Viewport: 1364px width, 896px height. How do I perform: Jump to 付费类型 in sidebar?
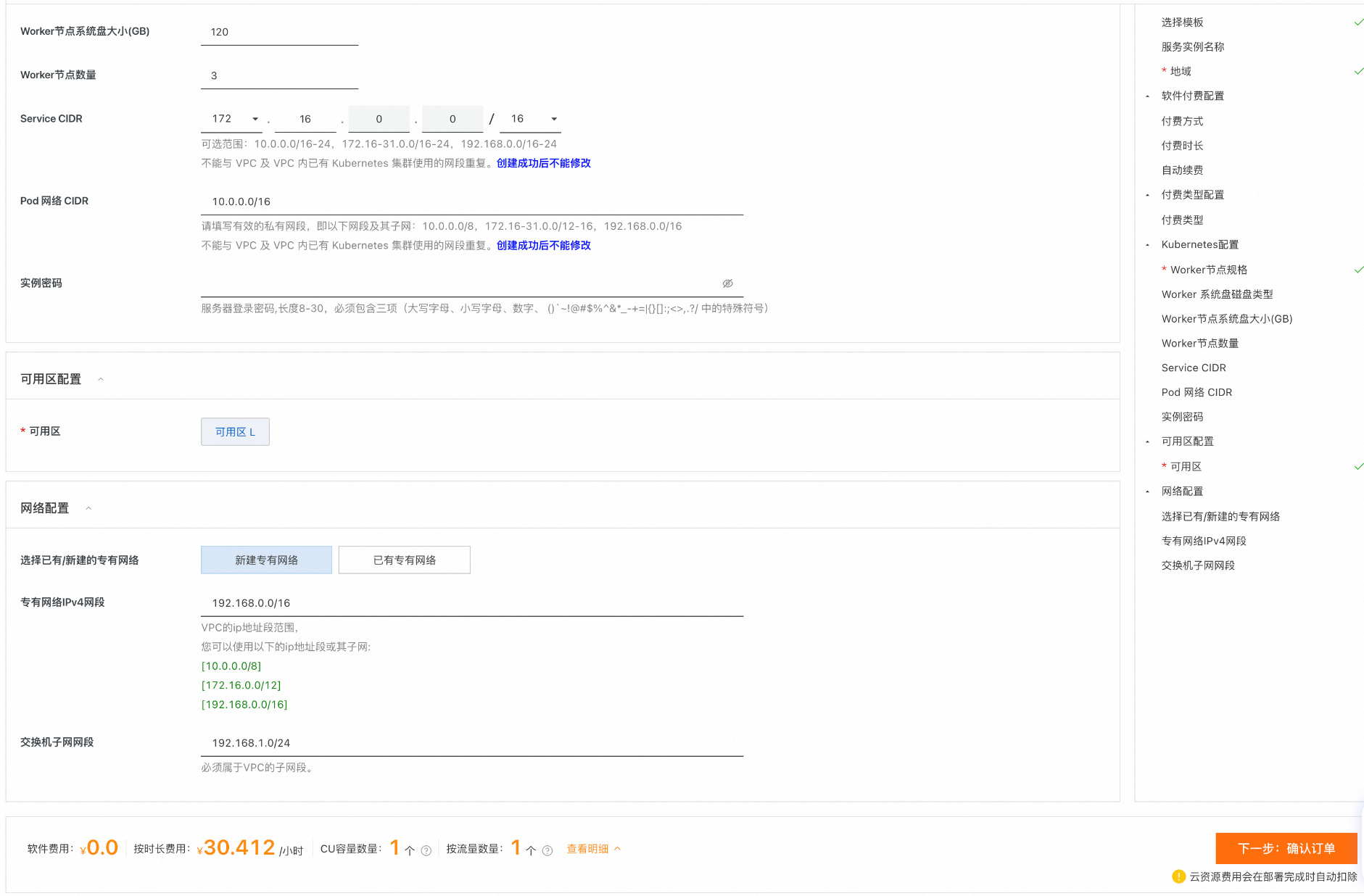pos(1182,220)
